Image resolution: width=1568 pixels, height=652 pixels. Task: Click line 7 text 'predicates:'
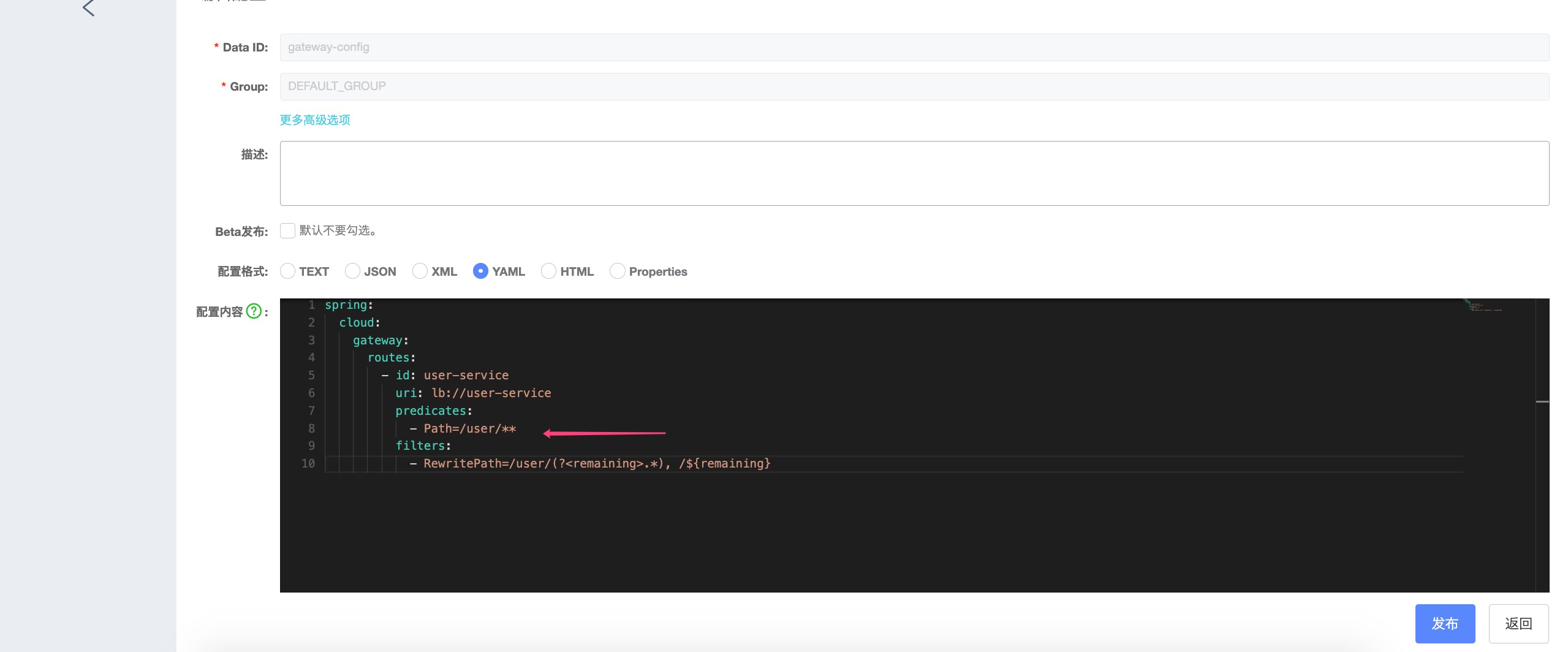coord(434,411)
